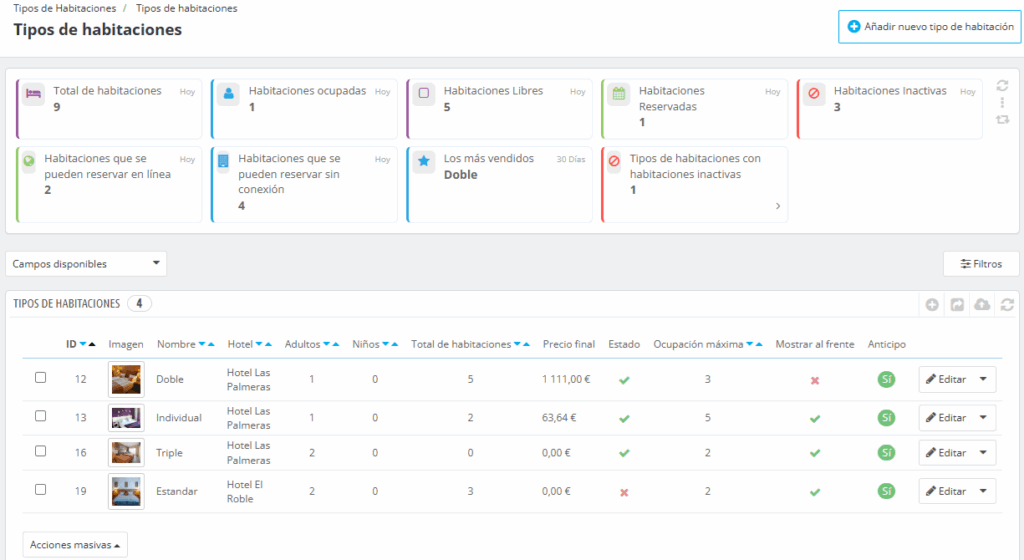Viewport: 1024px width, 560px height.
Task: Click the refresh icon beside the KPI cards
Action: (1002, 86)
